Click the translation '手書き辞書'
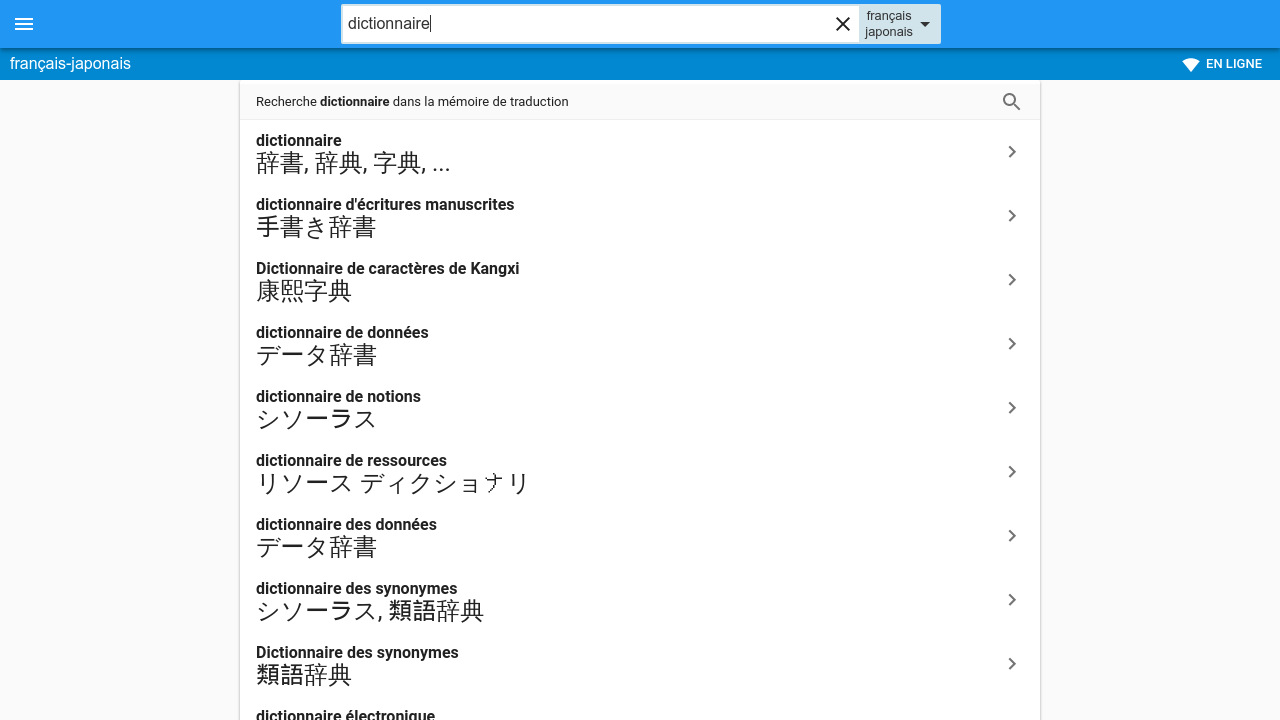1280x720 pixels. tap(316, 228)
